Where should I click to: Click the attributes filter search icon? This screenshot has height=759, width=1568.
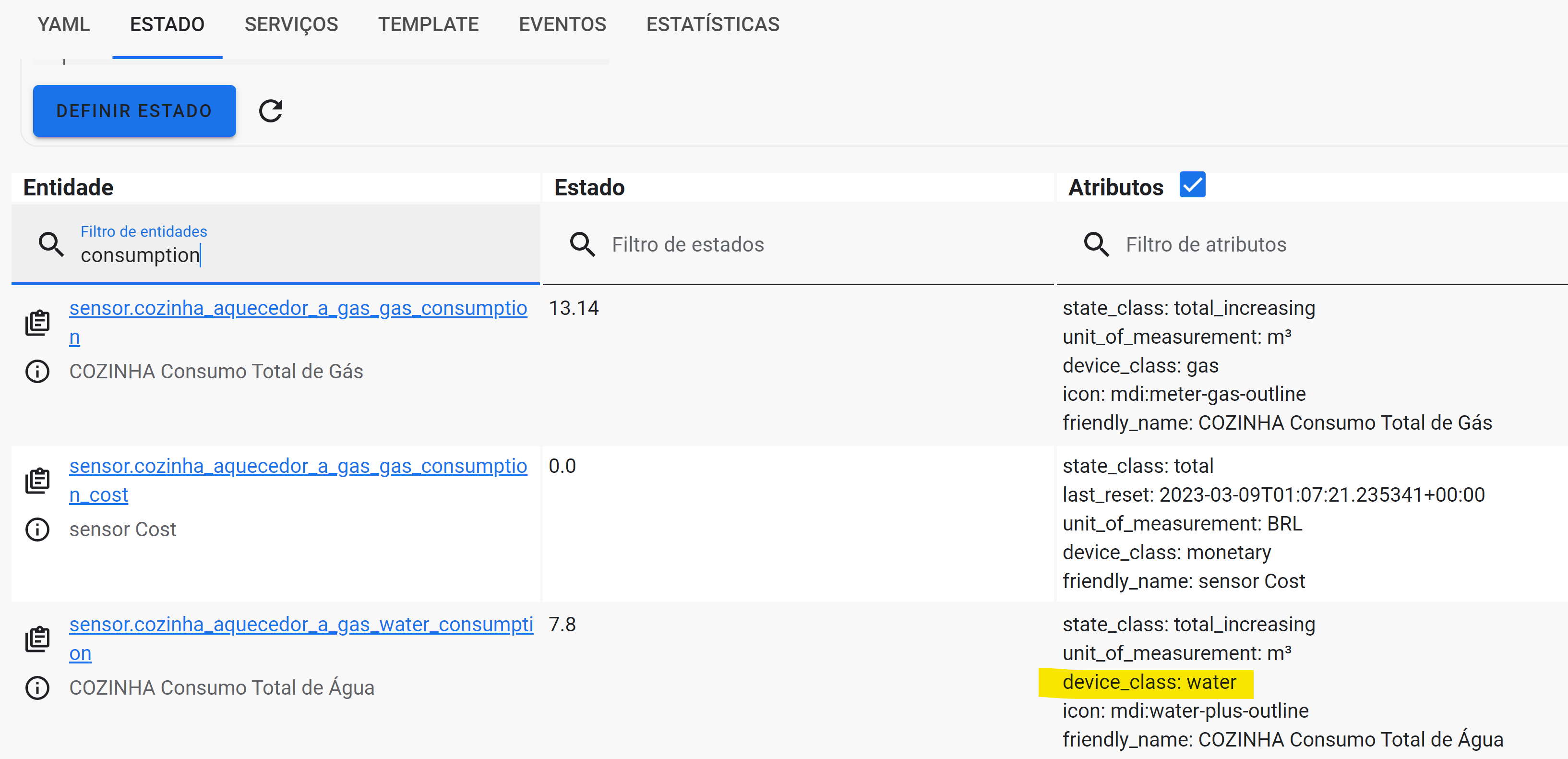(1096, 244)
